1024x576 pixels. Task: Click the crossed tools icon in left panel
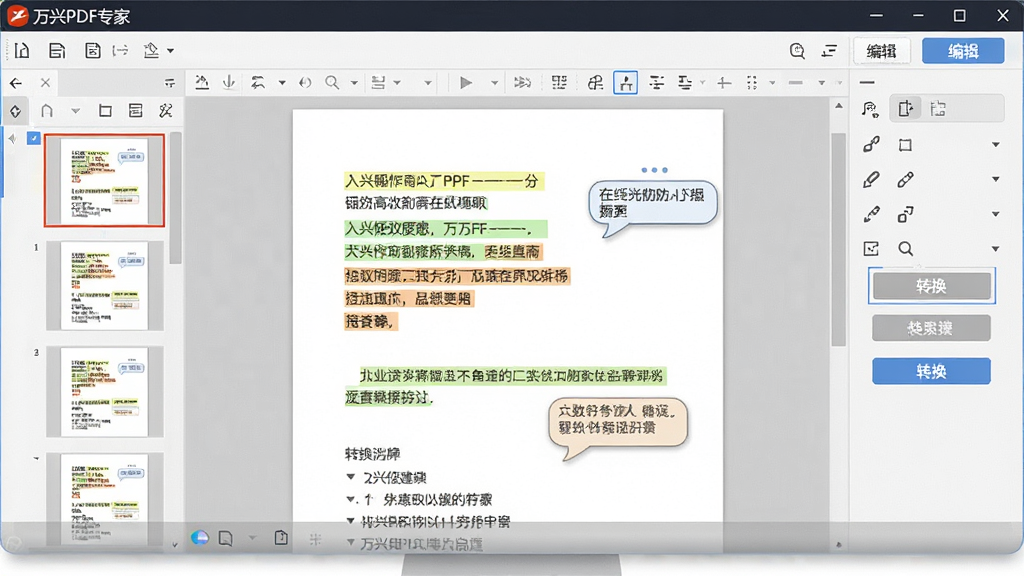(166, 110)
